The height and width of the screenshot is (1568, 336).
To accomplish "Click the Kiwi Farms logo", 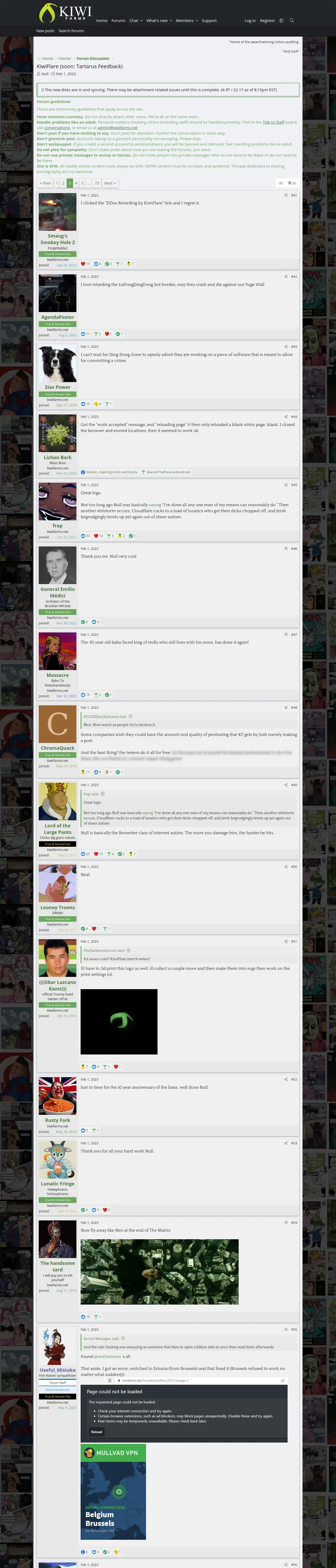I will pyautogui.click(x=65, y=13).
